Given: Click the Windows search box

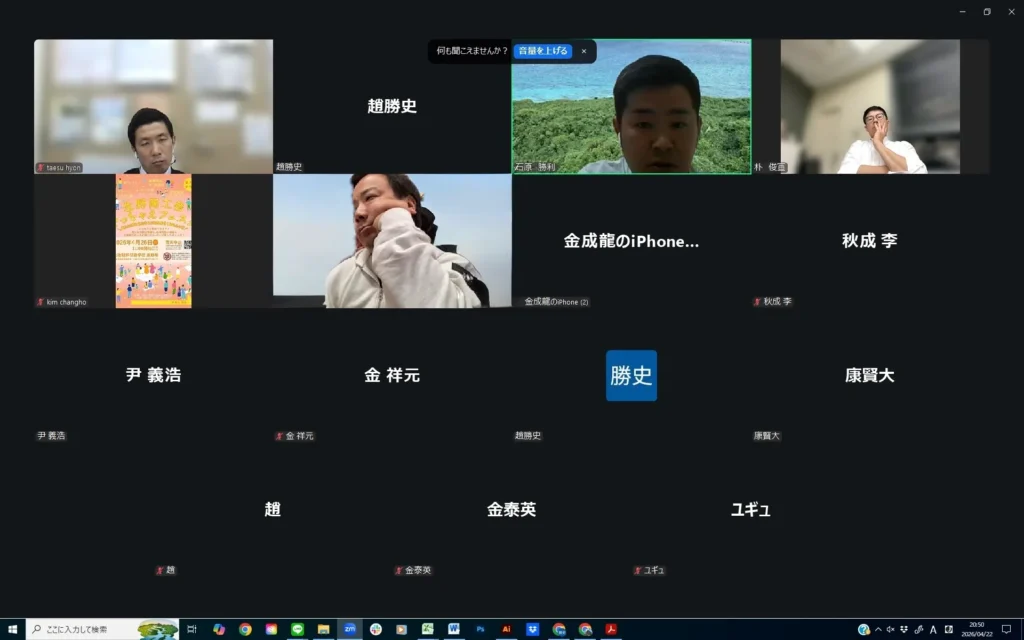Looking at the screenshot, I should pos(100,629).
